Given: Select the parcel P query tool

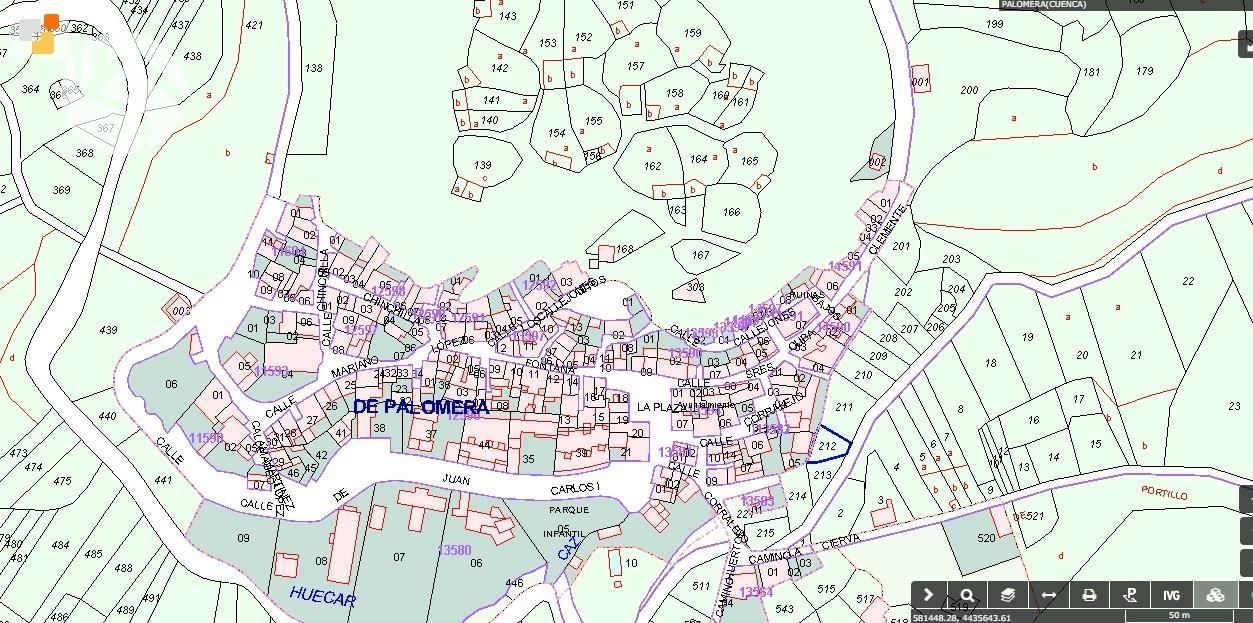Looking at the screenshot, I should pos(1130,595).
